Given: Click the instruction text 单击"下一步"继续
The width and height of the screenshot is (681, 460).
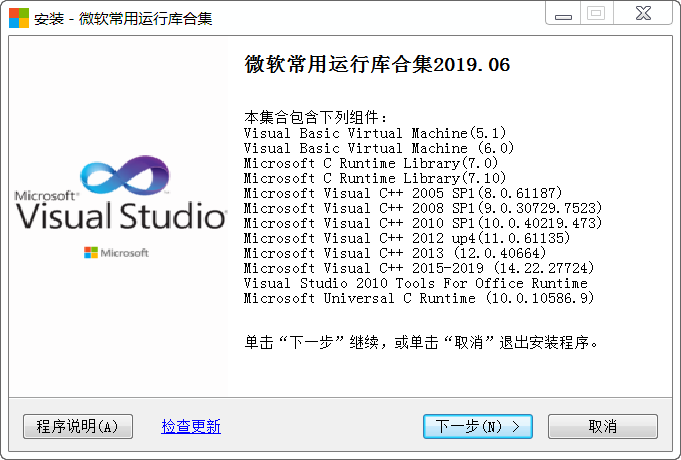Looking at the screenshot, I should [312, 343].
